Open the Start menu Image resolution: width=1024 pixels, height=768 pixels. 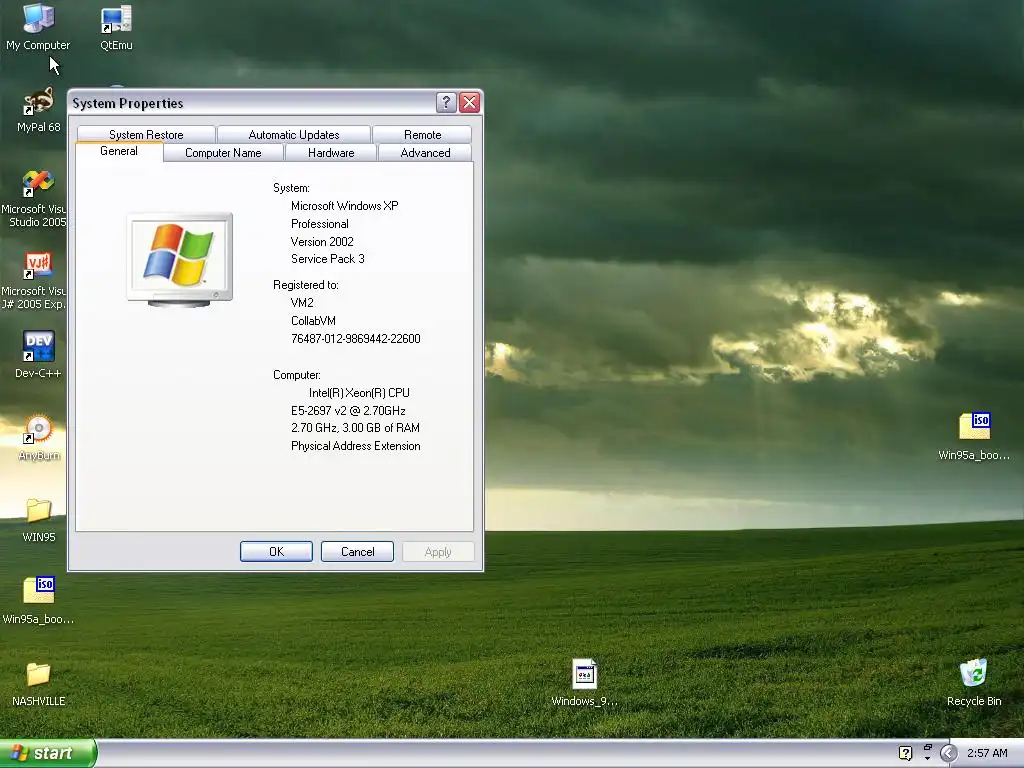click(48, 753)
